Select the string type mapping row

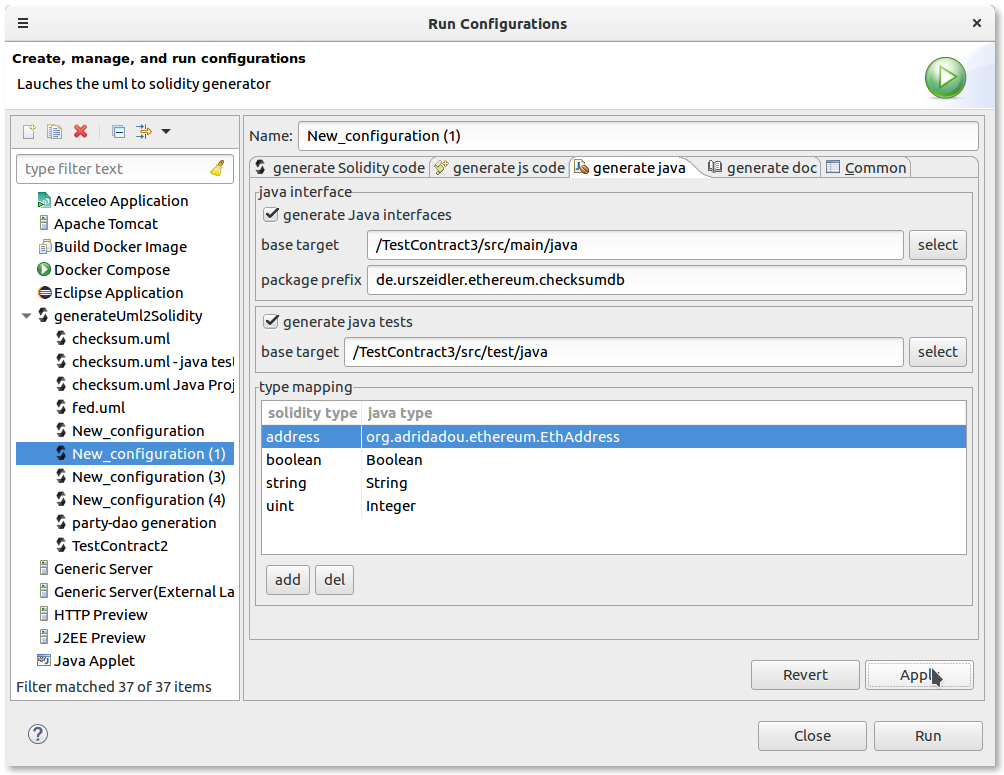click(613, 483)
